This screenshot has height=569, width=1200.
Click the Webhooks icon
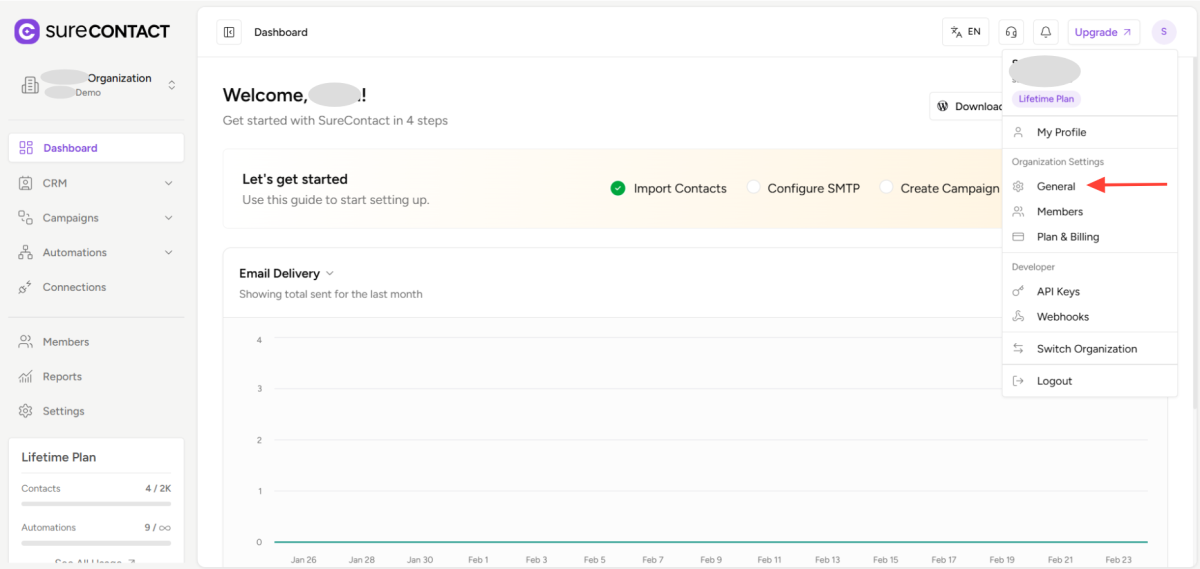1018,317
